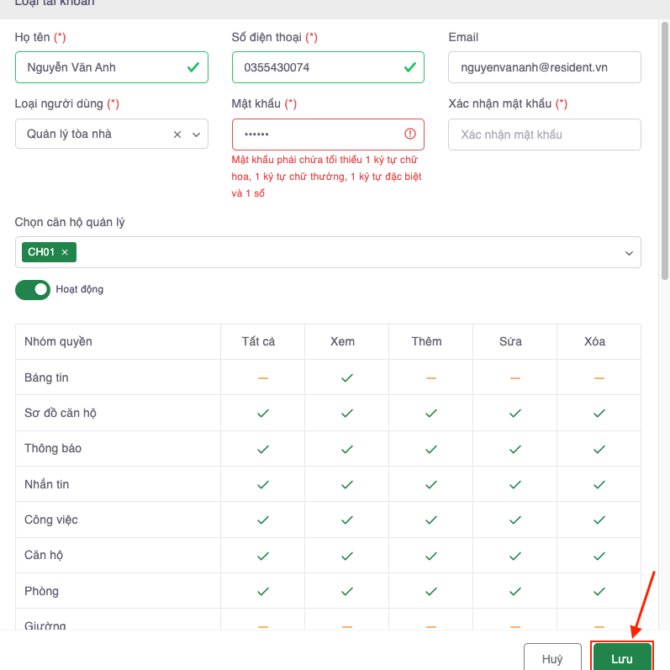Click the password error warning icon
This screenshot has width=670, height=670.
click(410, 134)
